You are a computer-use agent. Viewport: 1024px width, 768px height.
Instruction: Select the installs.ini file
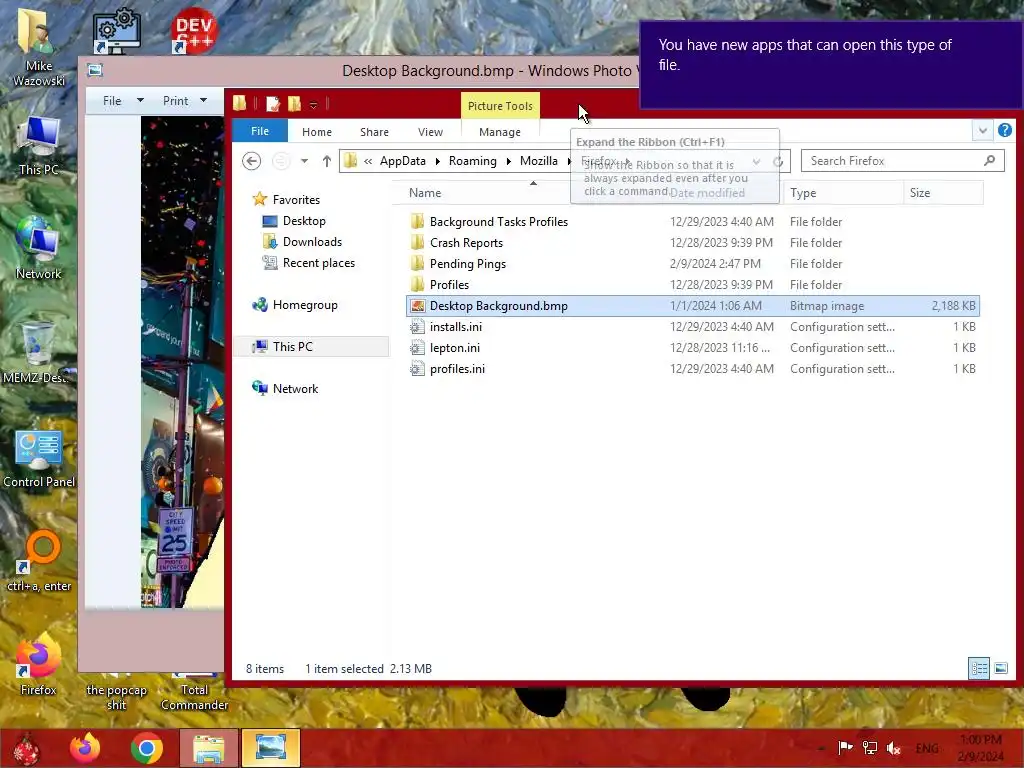pyautogui.click(x=693, y=327)
